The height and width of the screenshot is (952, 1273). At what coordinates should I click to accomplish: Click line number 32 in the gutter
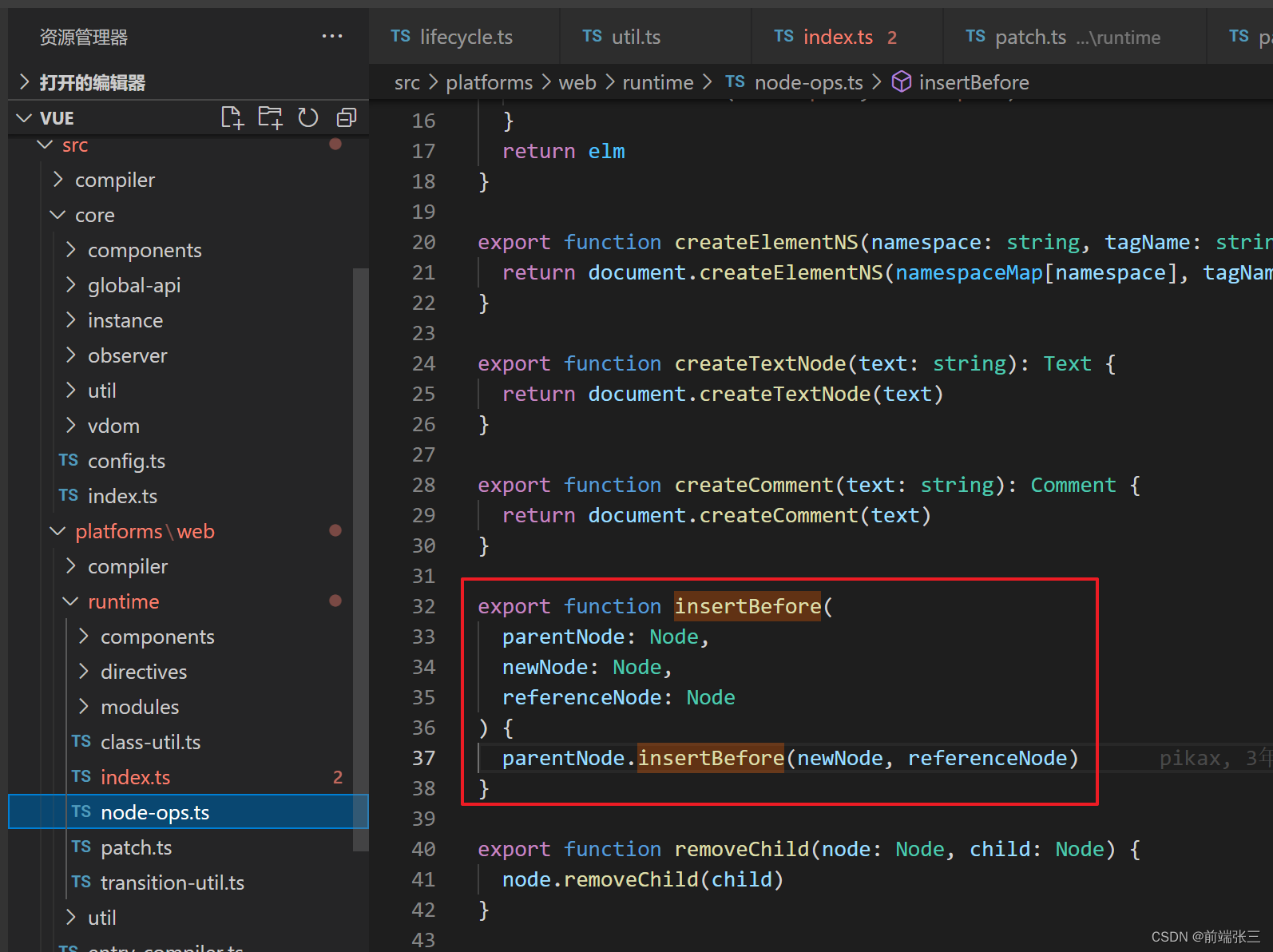click(423, 607)
